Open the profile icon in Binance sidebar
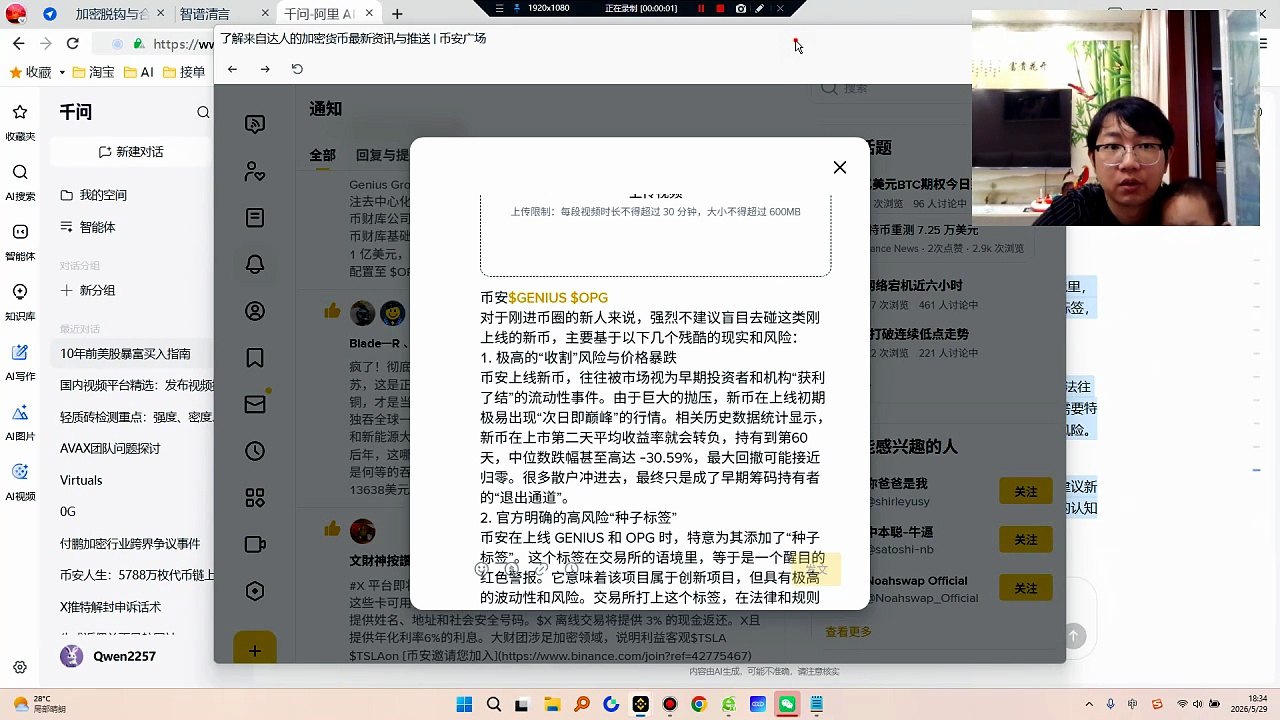This screenshot has height=720, width=1280. (x=255, y=311)
